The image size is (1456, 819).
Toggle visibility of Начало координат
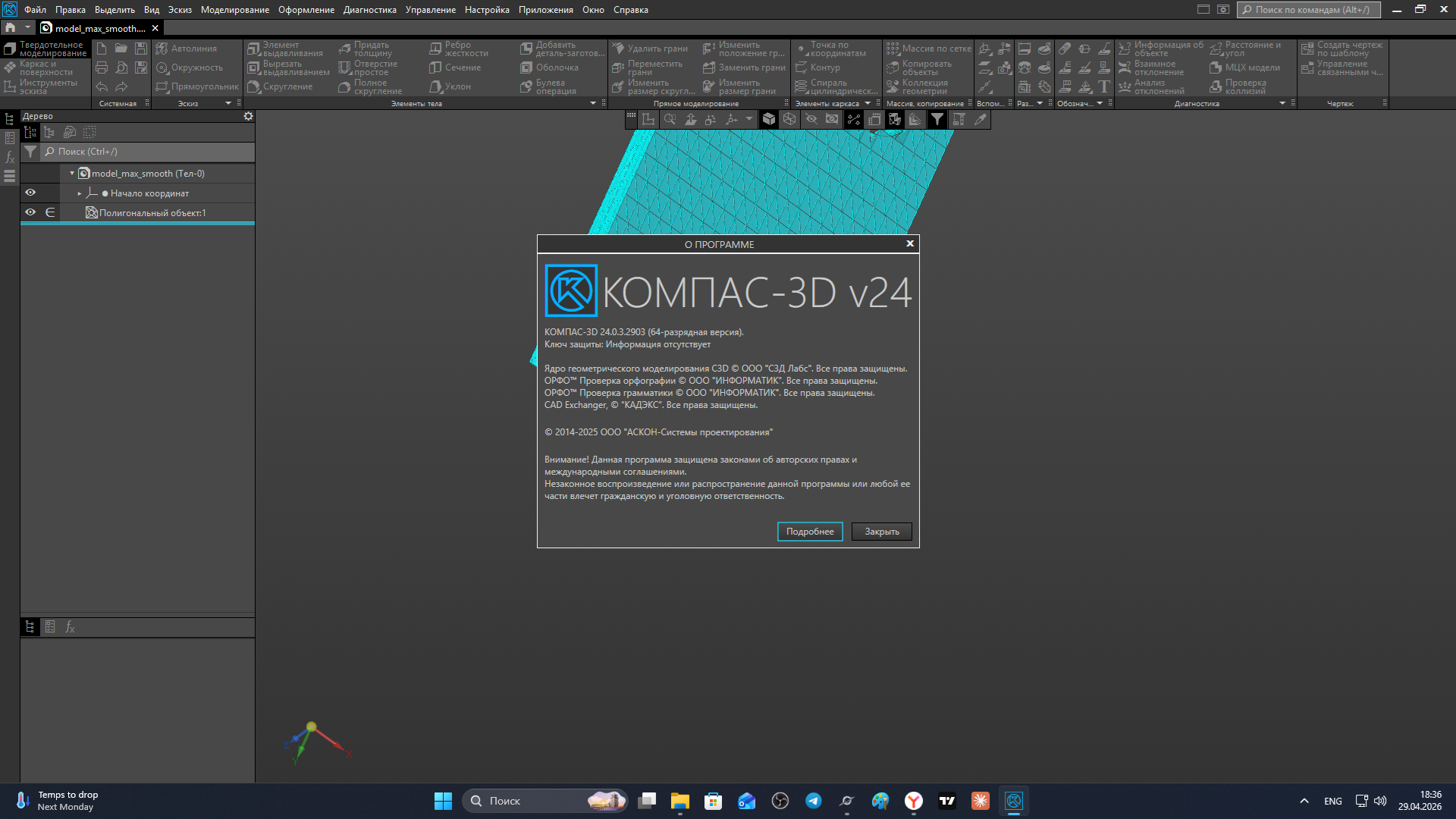point(30,193)
